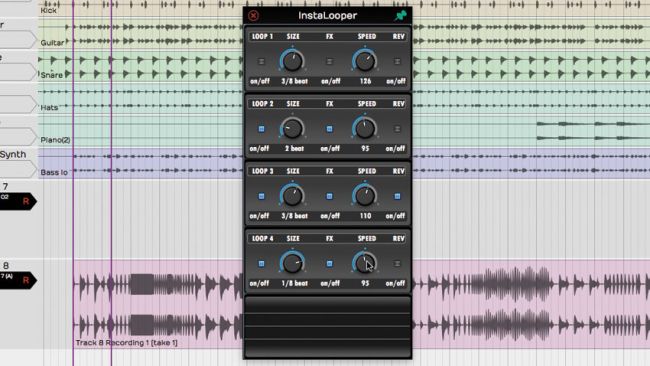
Task: Click Loop 4 SPEED knob at 95
Action: coord(365,263)
